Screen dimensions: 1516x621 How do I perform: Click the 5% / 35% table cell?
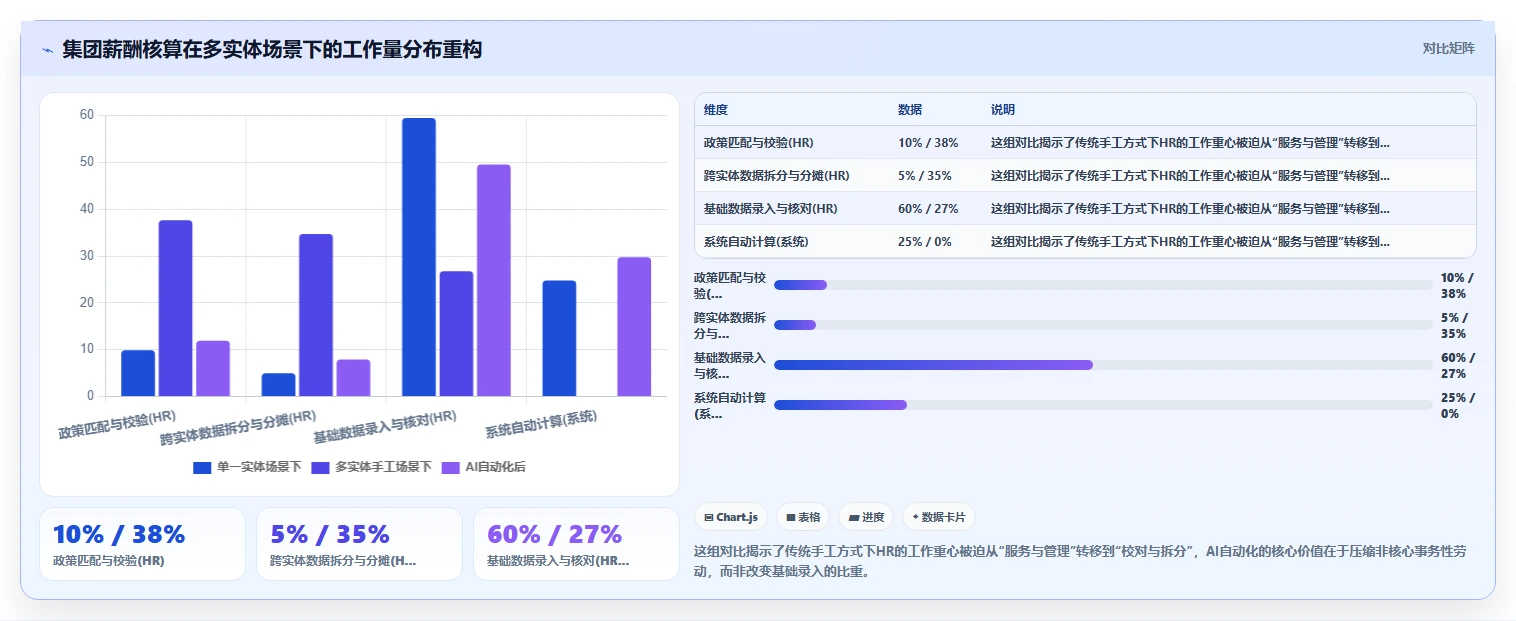pyautogui.click(x=925, y=176)
